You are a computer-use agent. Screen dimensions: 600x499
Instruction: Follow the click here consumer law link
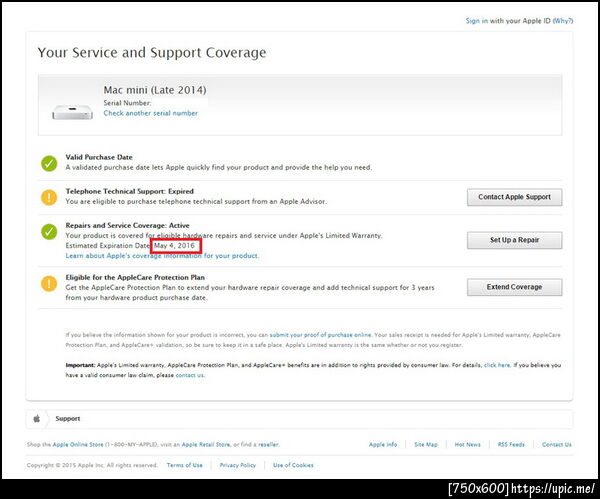[x=497, y=365]
